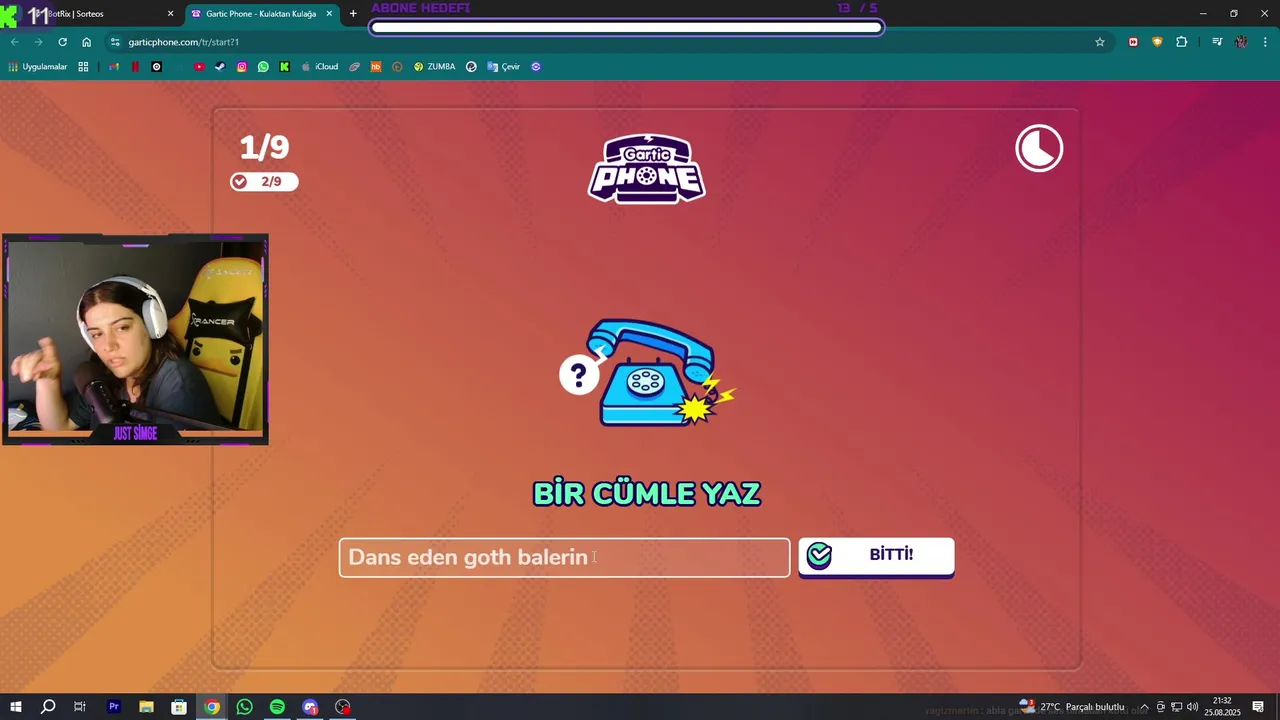Open the Kick bookmark
The width and height of the screenshot is (1280, 720).
pos(285,67)
